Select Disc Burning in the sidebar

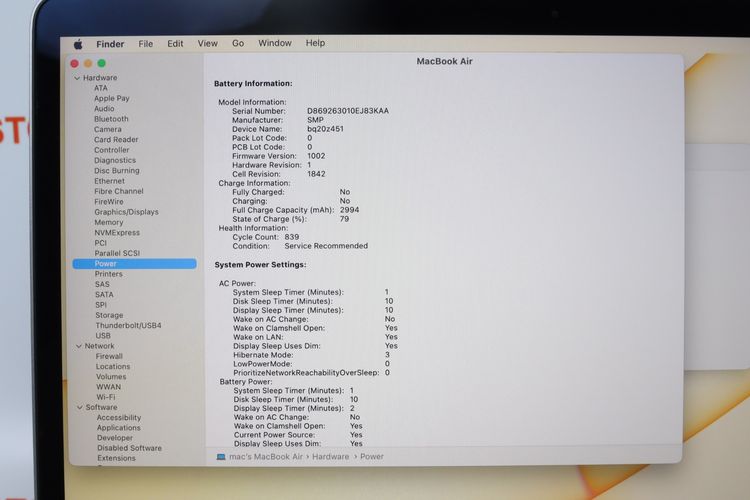pos(117,171)
